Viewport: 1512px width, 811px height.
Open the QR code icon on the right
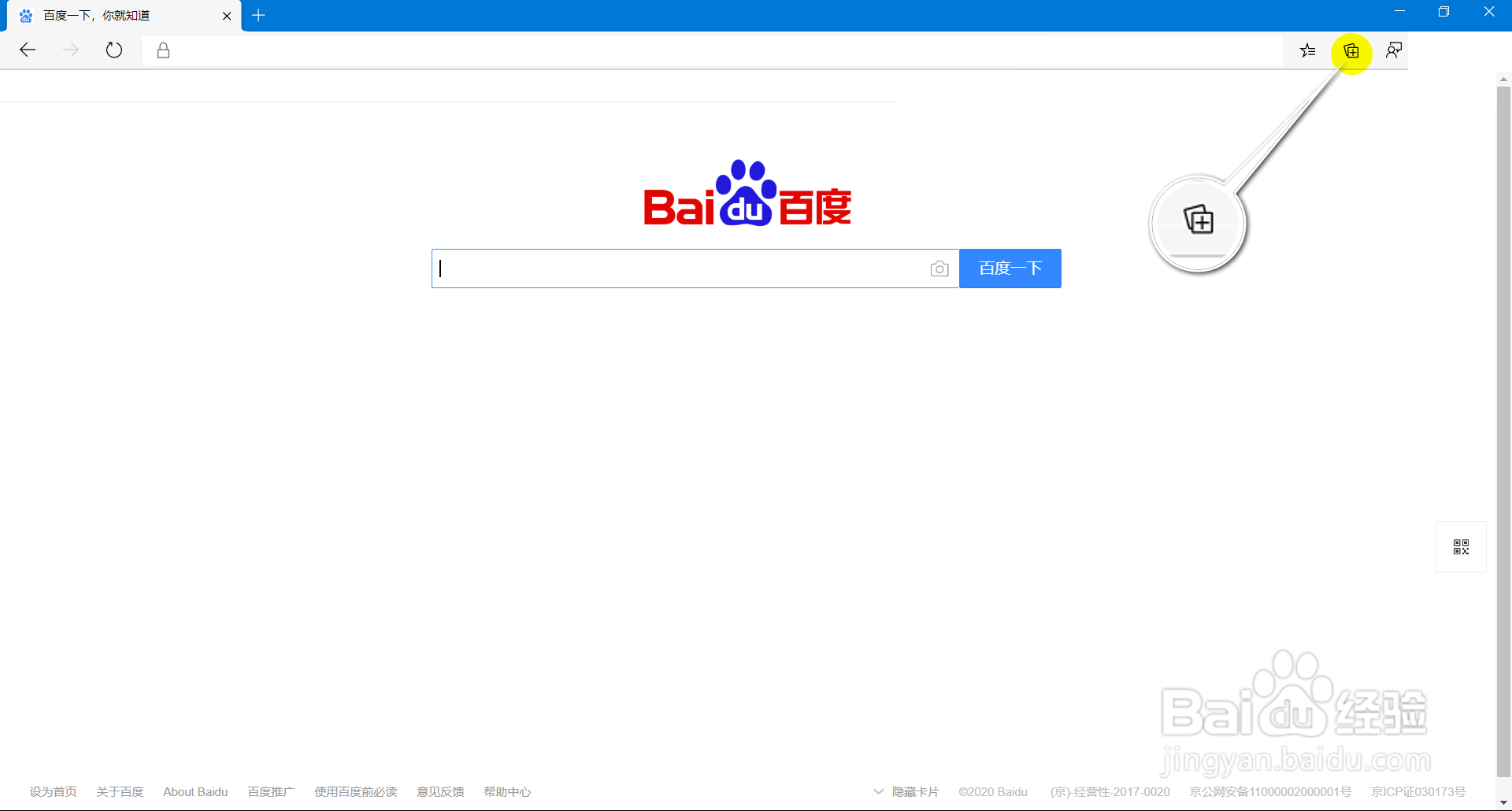click(x=1462, y=547)
